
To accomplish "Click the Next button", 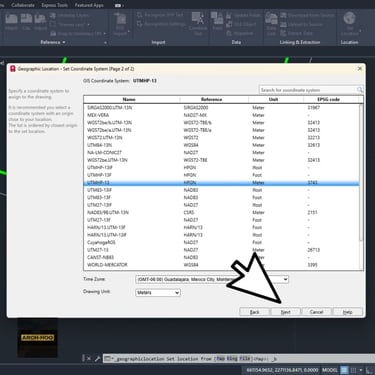I will [x=285, y=312].
